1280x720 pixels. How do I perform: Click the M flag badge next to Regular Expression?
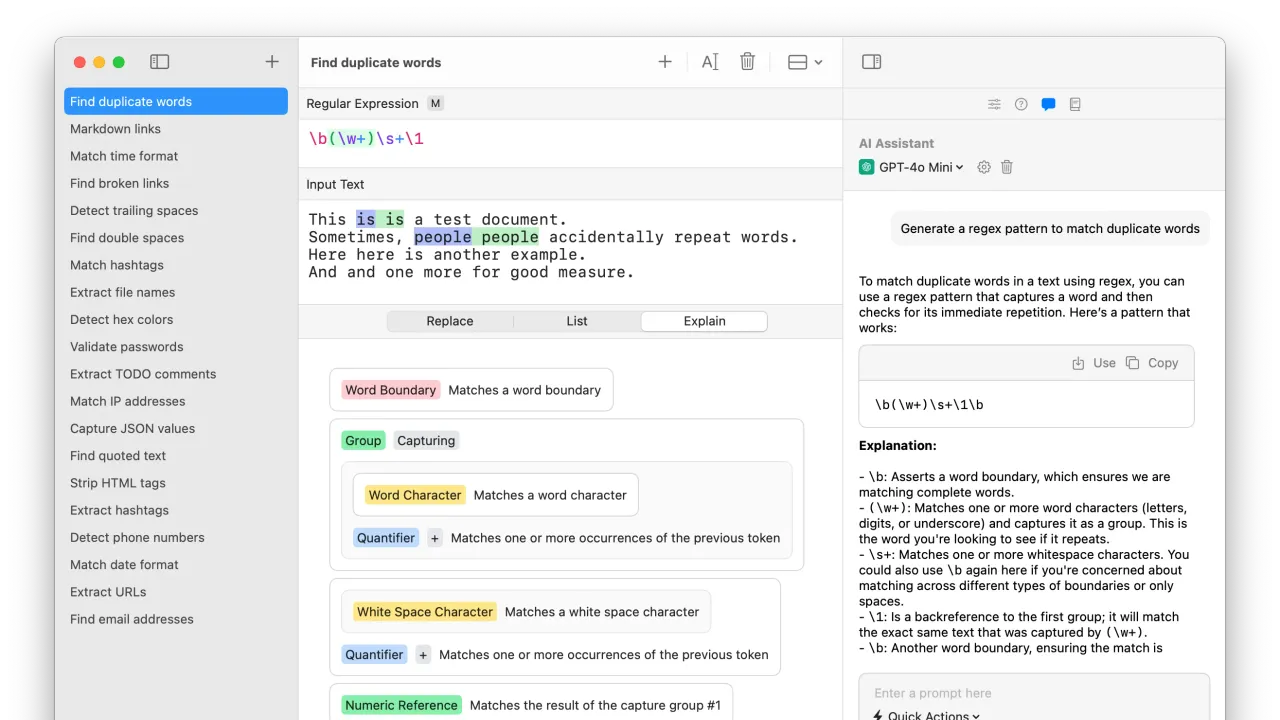pos(435,103)
